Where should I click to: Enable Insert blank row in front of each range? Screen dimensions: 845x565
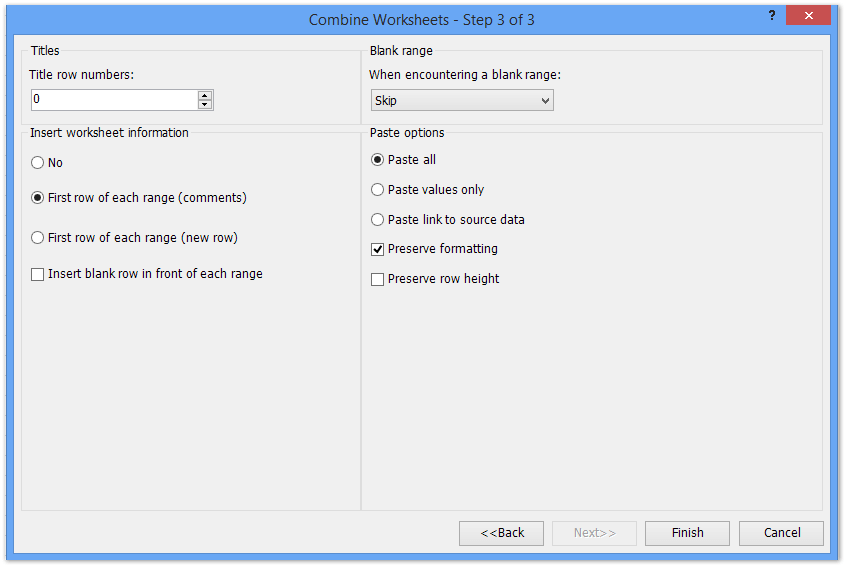147,274
